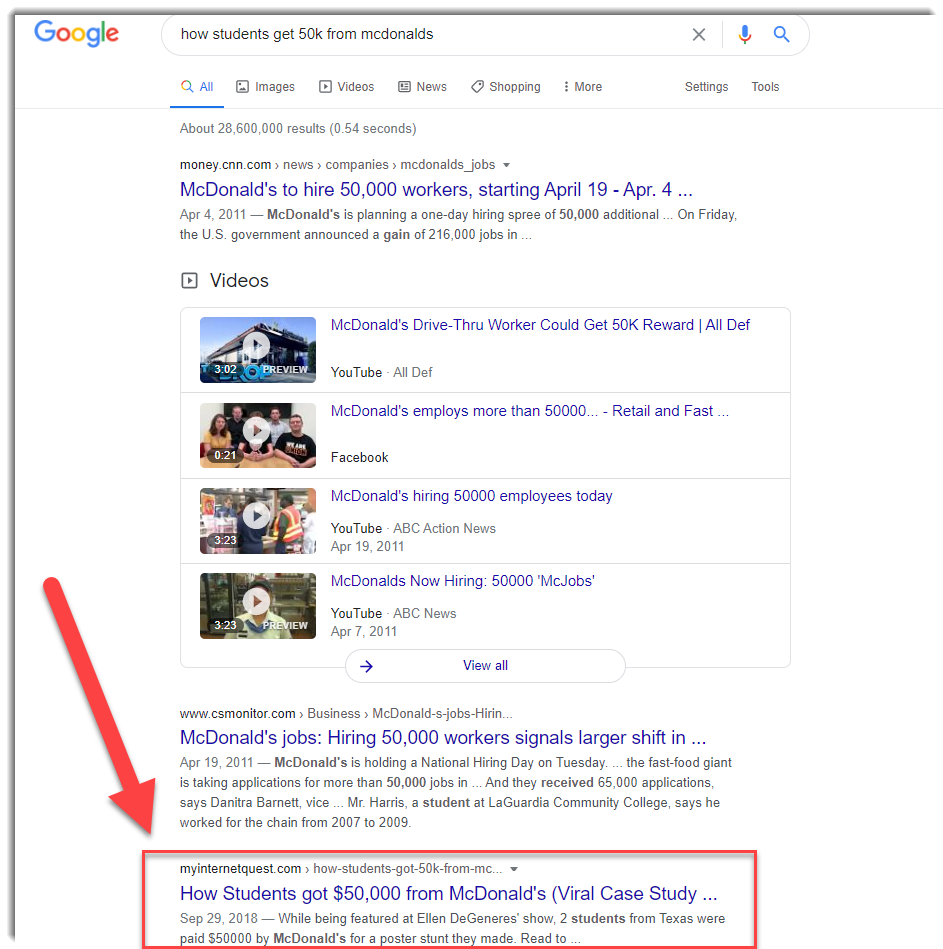This screenshot has width=943, height=949.
Task: Play the 'hiring 50000 employees today' thumbnail
Action: (258, 520)
